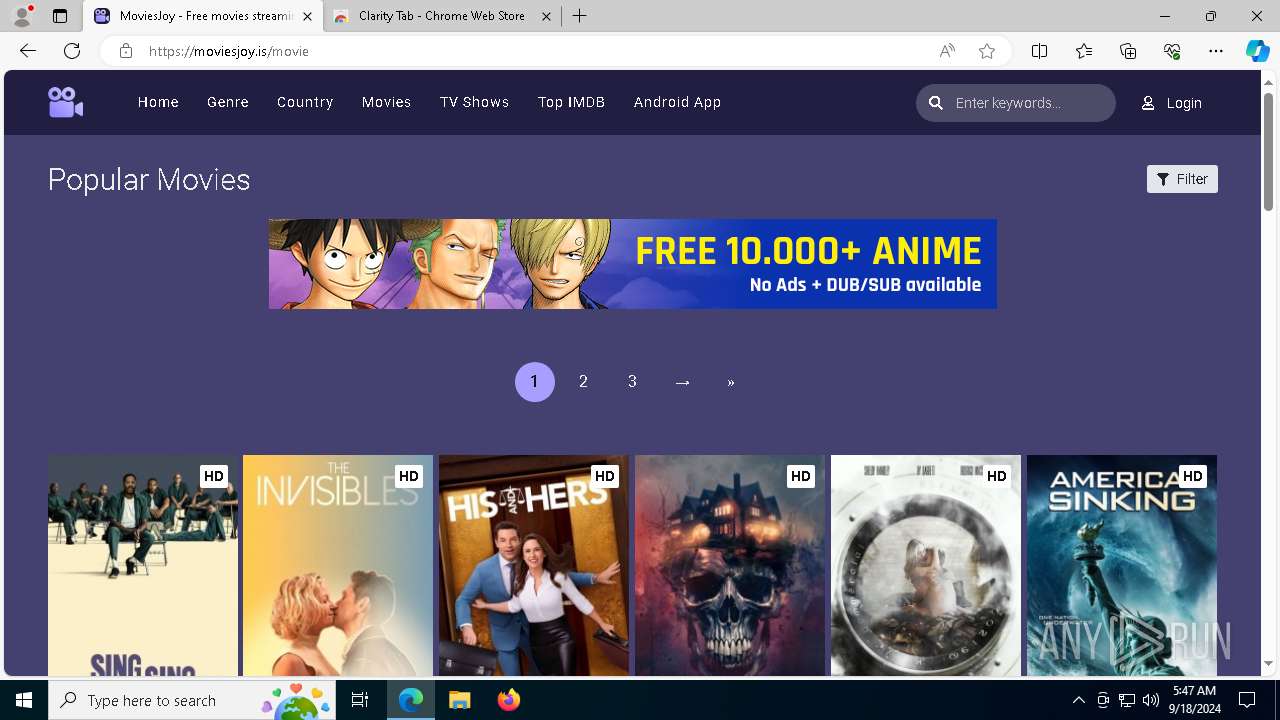Open Browser essentials icon
The image size is (1280, 720).
[x=1172, y=51]
